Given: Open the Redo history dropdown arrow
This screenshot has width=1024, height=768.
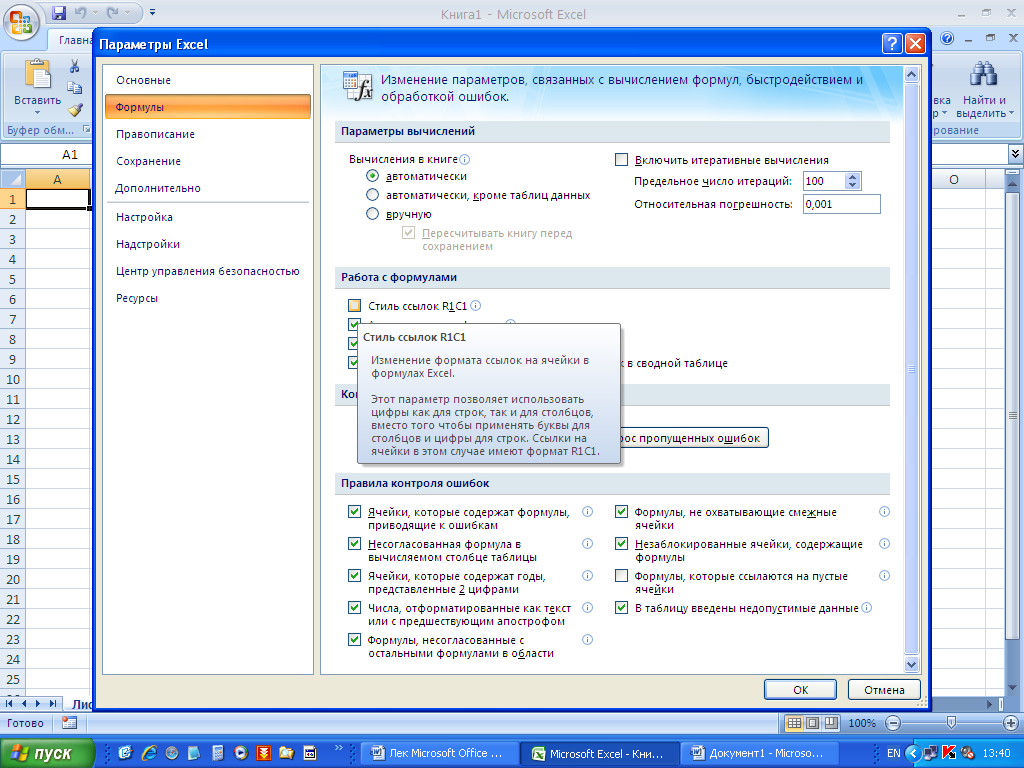Looking at the screenshot, I should (128, 12).
